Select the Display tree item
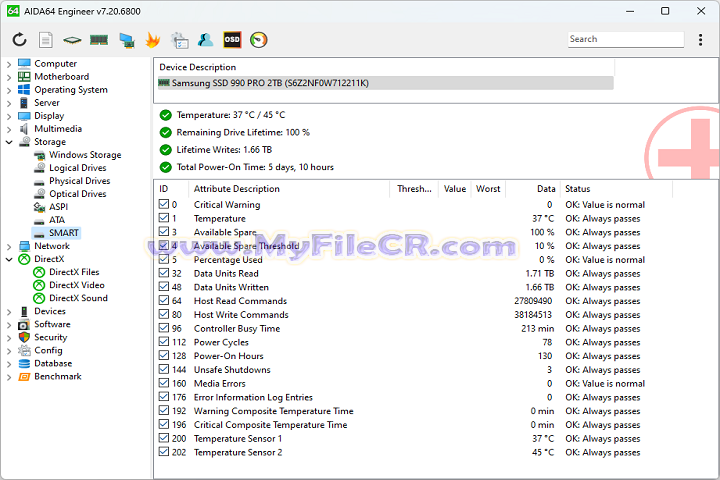The width and height of the screenshot is (720, 480). [49, 116]
